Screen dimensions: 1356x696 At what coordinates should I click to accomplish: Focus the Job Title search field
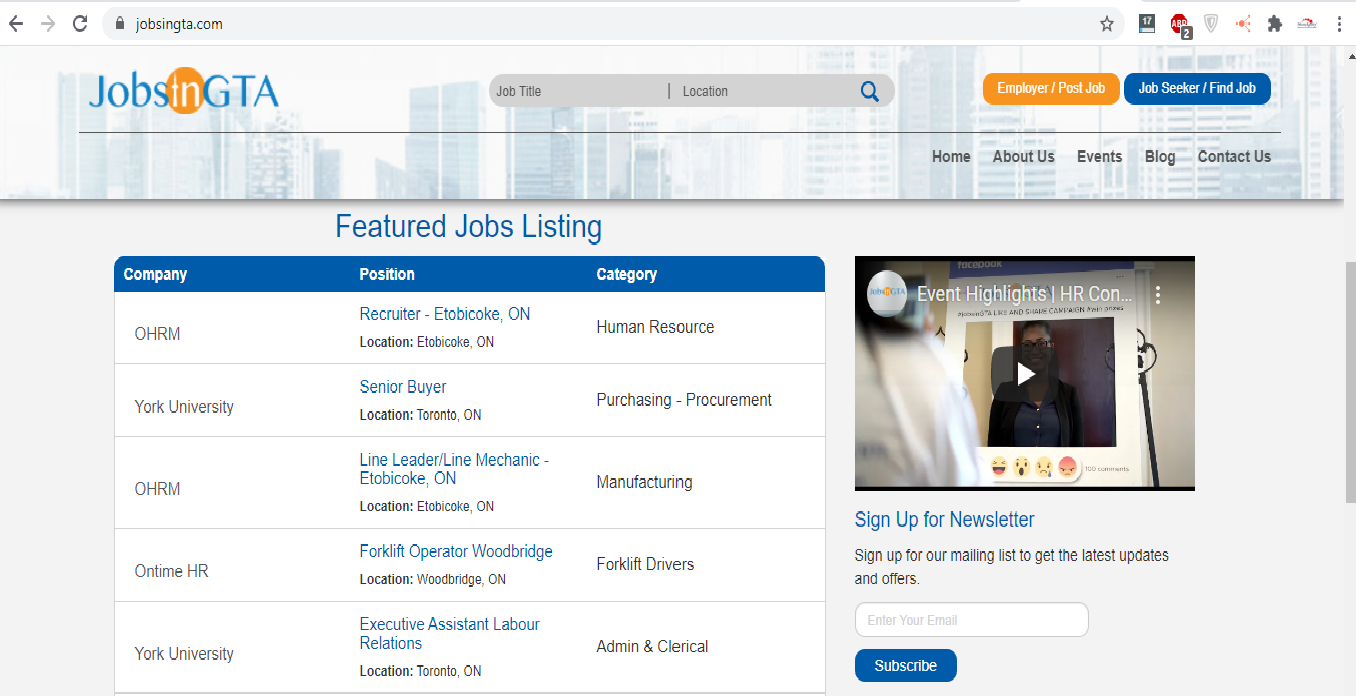(580, 91)
